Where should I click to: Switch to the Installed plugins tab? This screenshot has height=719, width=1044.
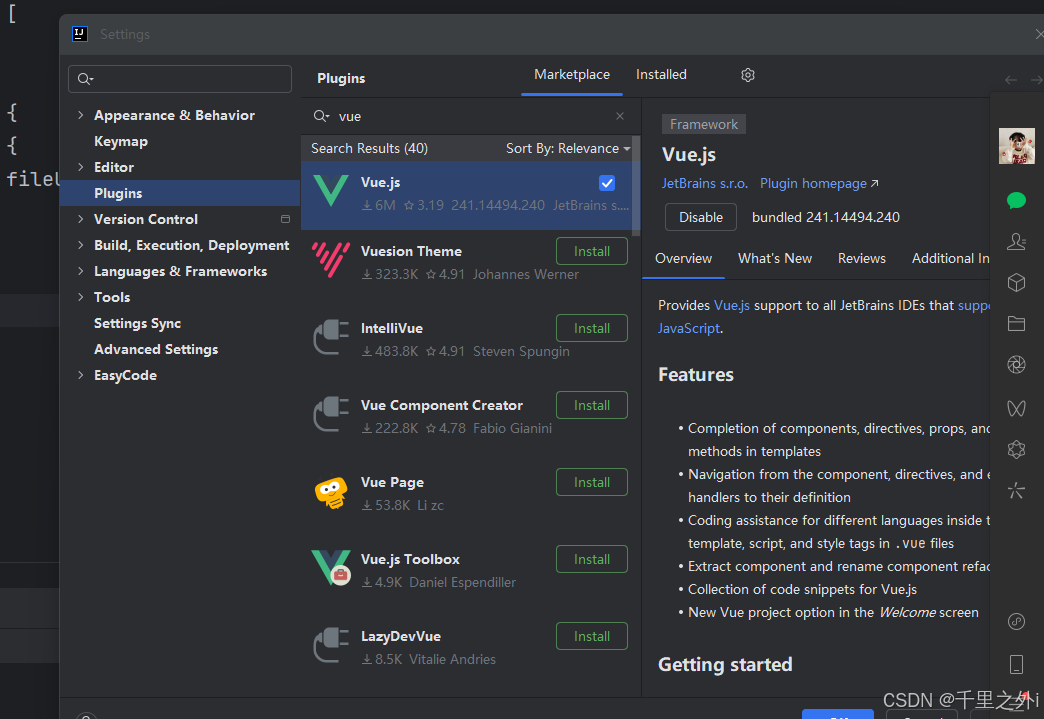point(661,75)
